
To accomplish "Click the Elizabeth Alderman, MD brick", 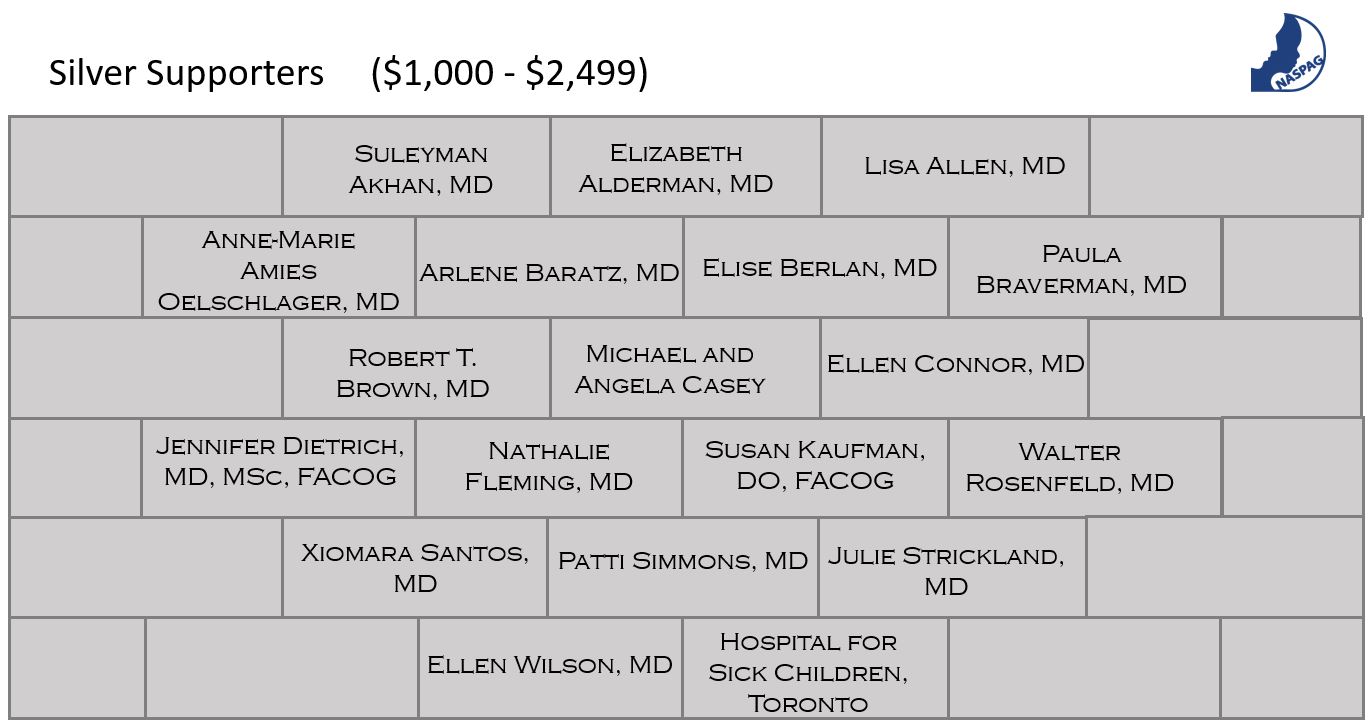I will 686,167.
